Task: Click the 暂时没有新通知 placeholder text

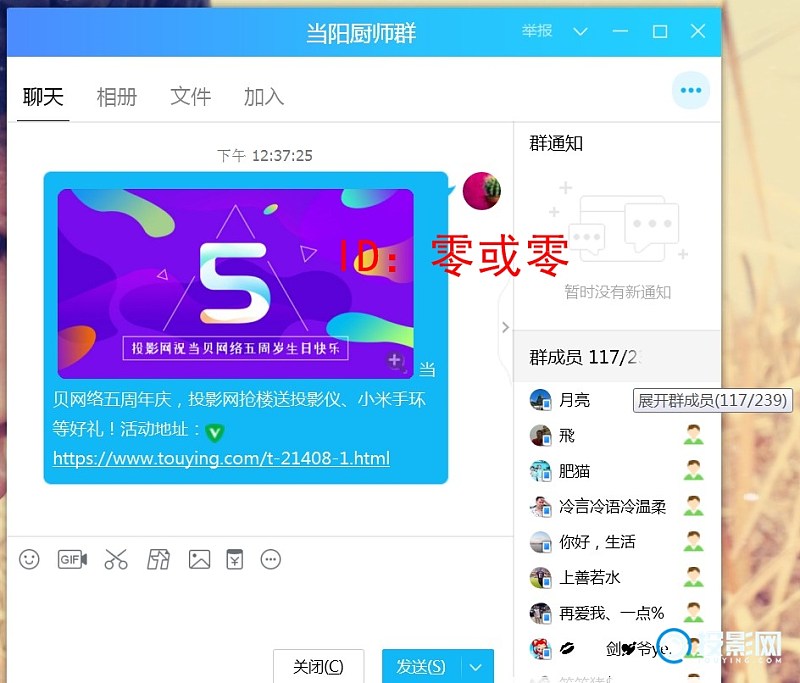Action: pos(617,292)
